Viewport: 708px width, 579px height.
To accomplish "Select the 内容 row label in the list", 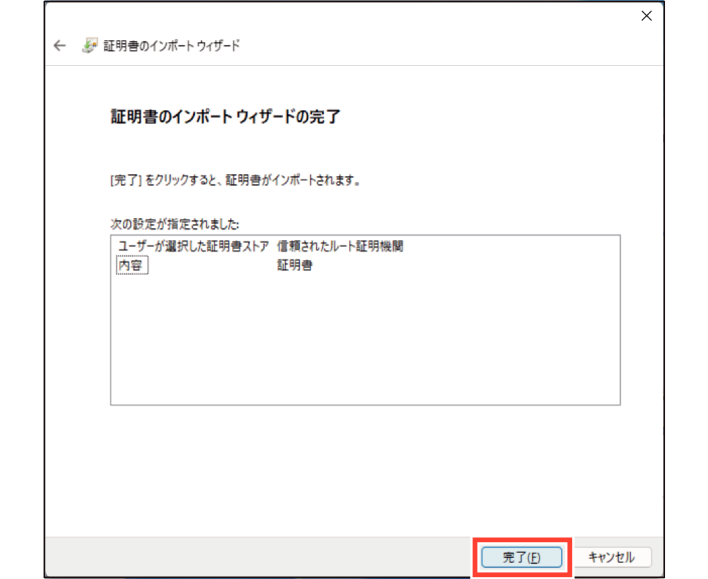I will coord(131,265).
